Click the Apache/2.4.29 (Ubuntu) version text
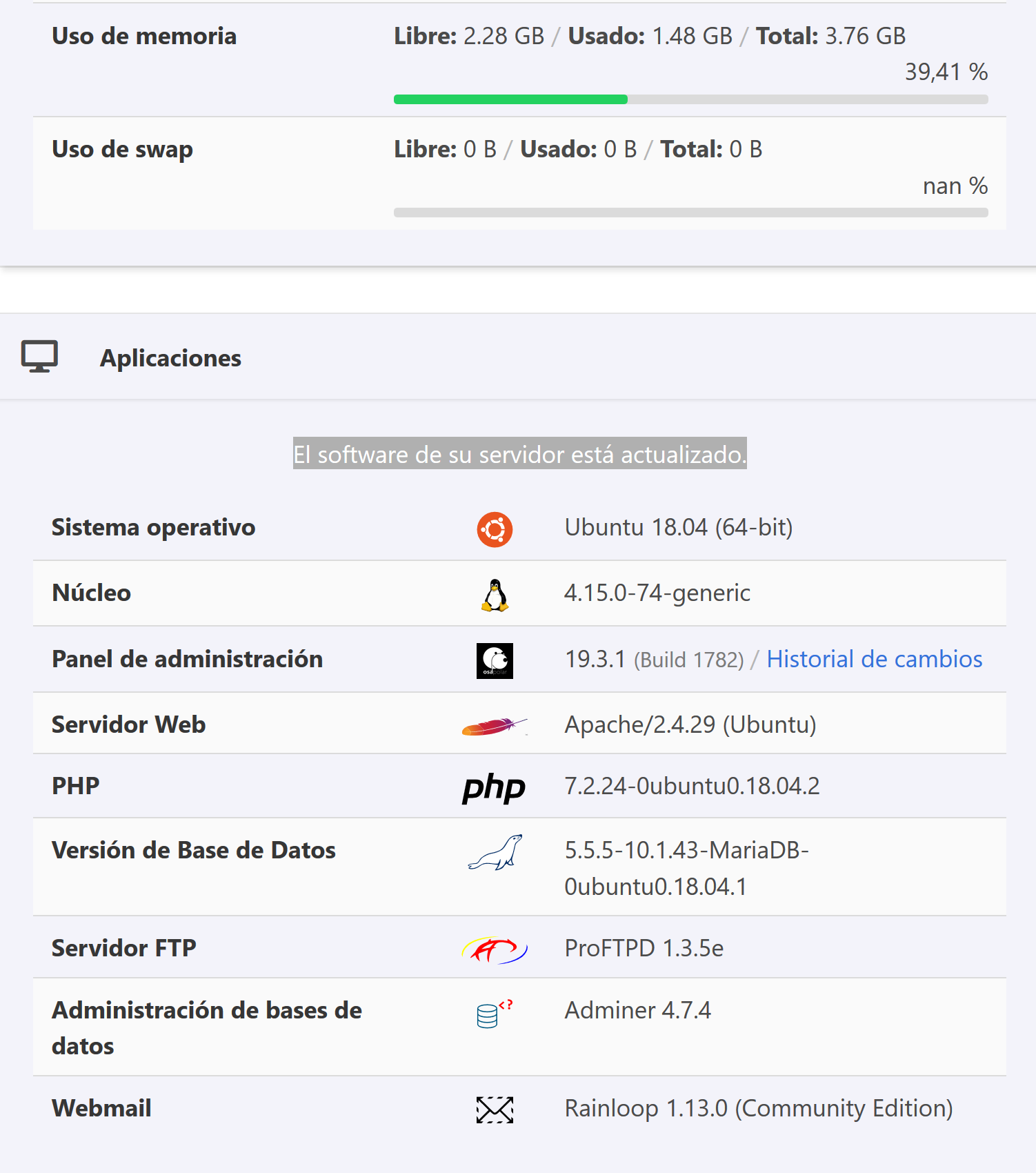Screen dimensions: 1036x1173 pyautogui.click(x=690, y=724)
